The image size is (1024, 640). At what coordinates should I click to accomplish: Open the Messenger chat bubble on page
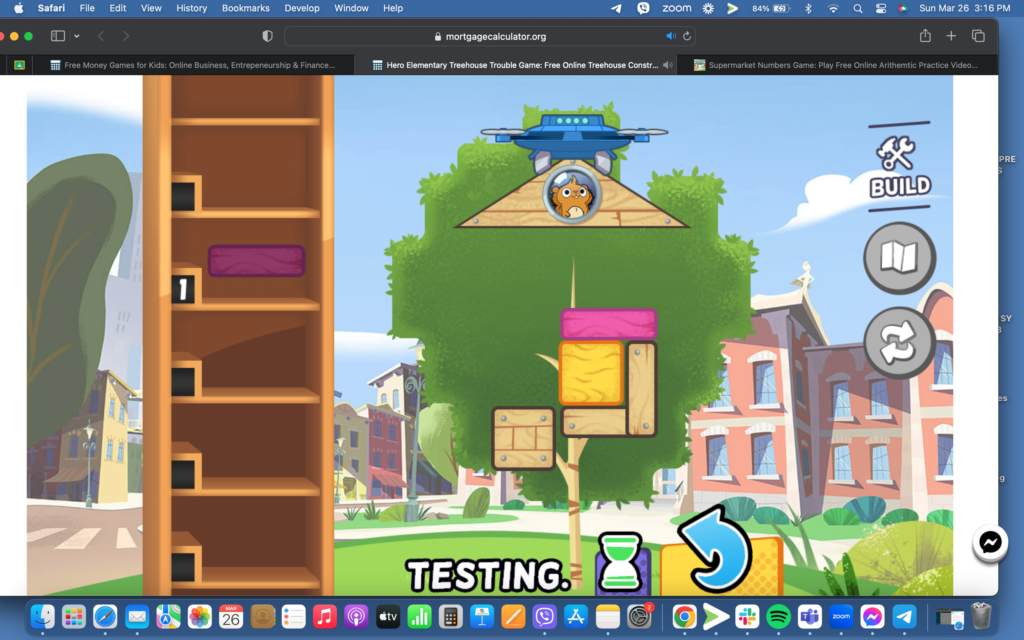click(x=990, y=542)
